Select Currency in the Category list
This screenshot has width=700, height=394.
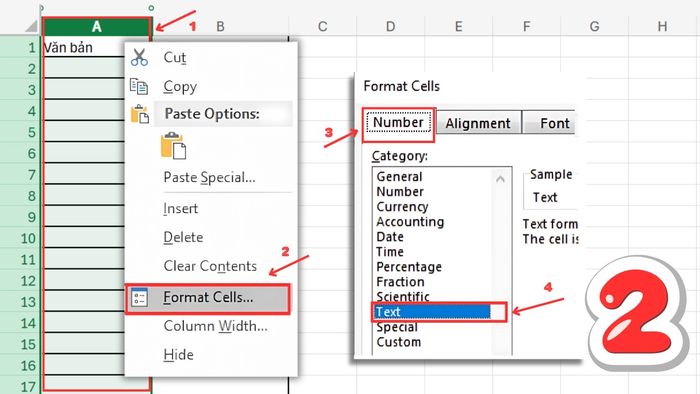pyautogui.click(x=402, y=207)
